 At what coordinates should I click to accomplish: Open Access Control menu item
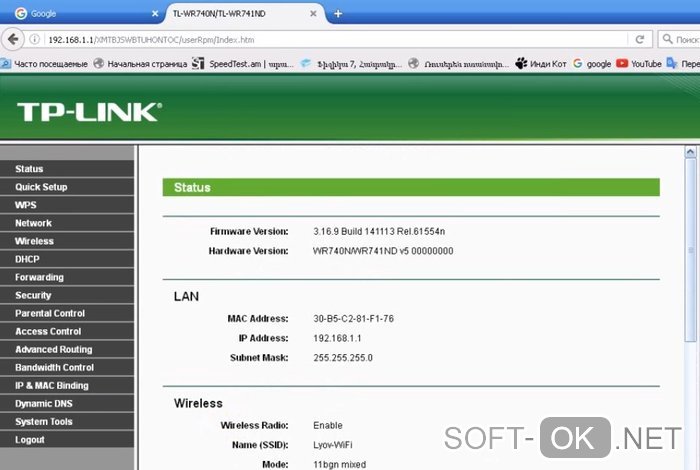(67, 331)
